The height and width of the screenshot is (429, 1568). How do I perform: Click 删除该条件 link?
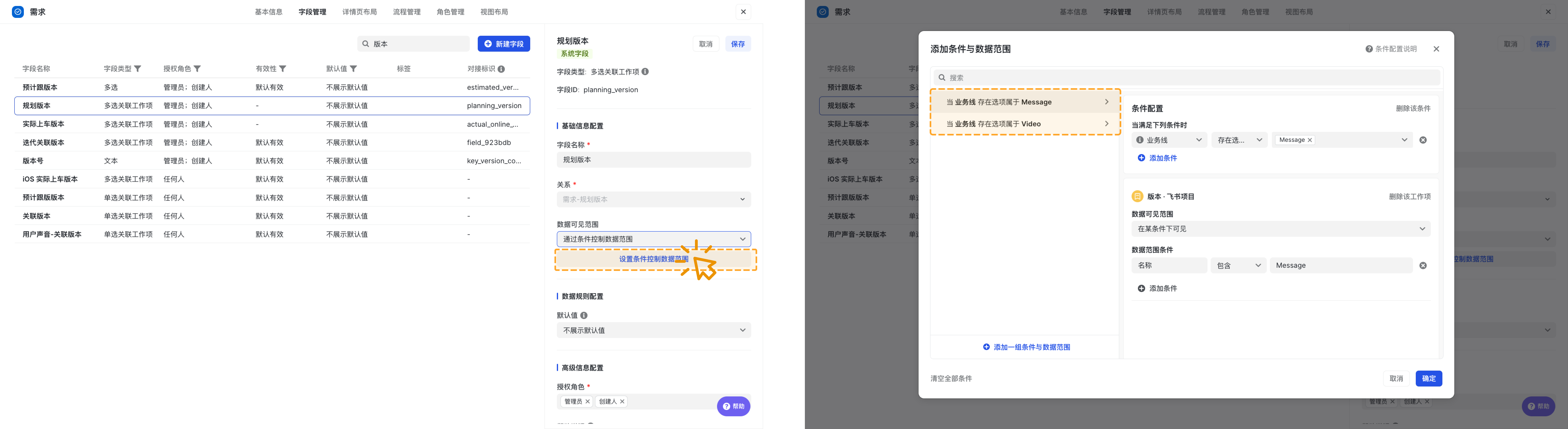tap(1413, 108)
